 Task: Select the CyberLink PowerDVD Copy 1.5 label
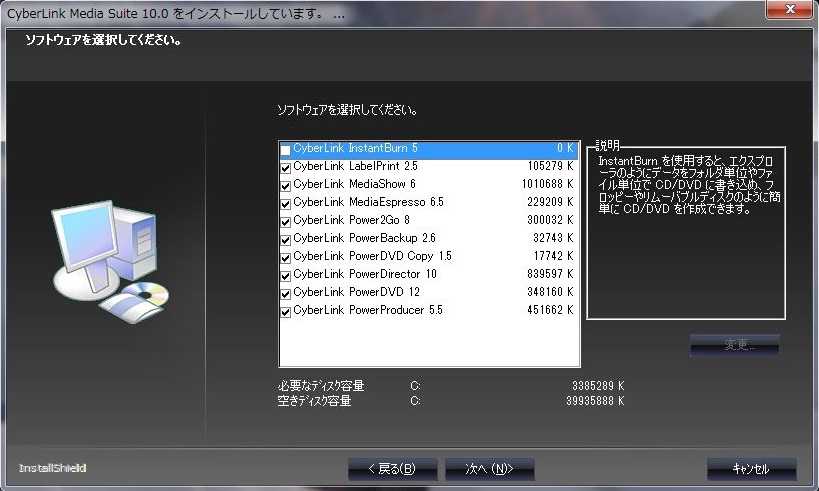pyautogui.click(x=372, y=256)
